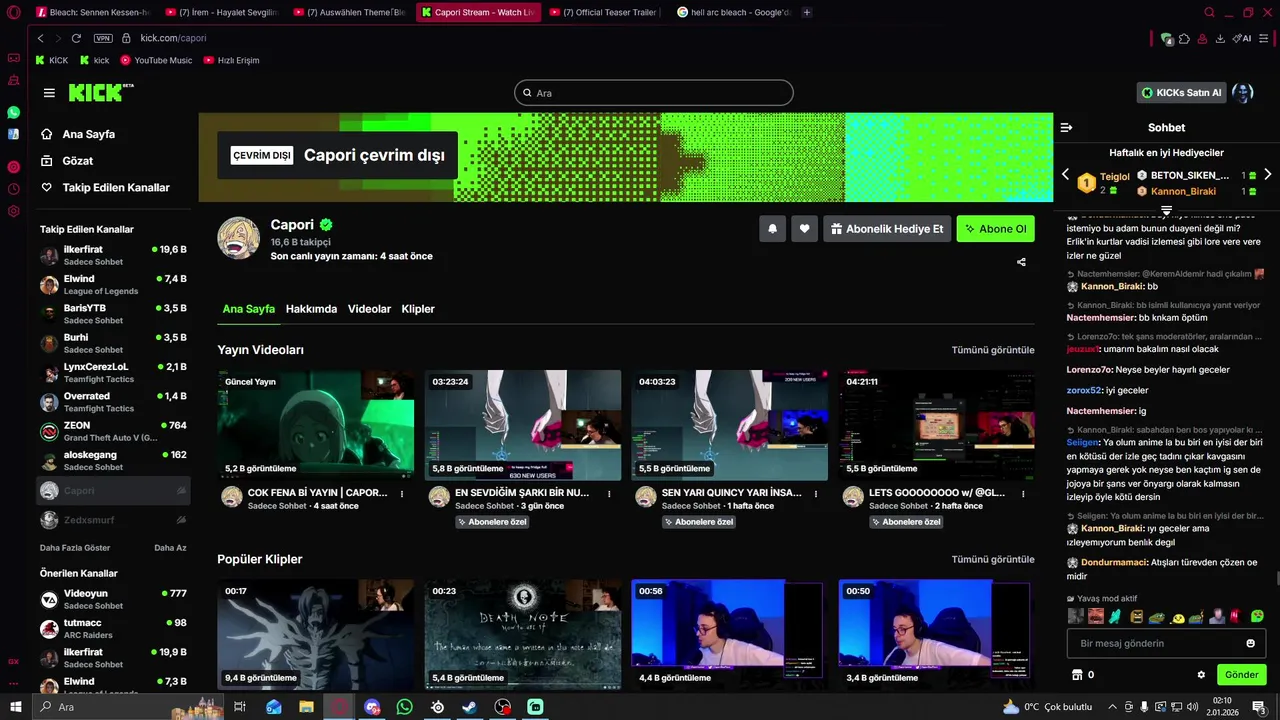Open the Klipler tab

418,309
